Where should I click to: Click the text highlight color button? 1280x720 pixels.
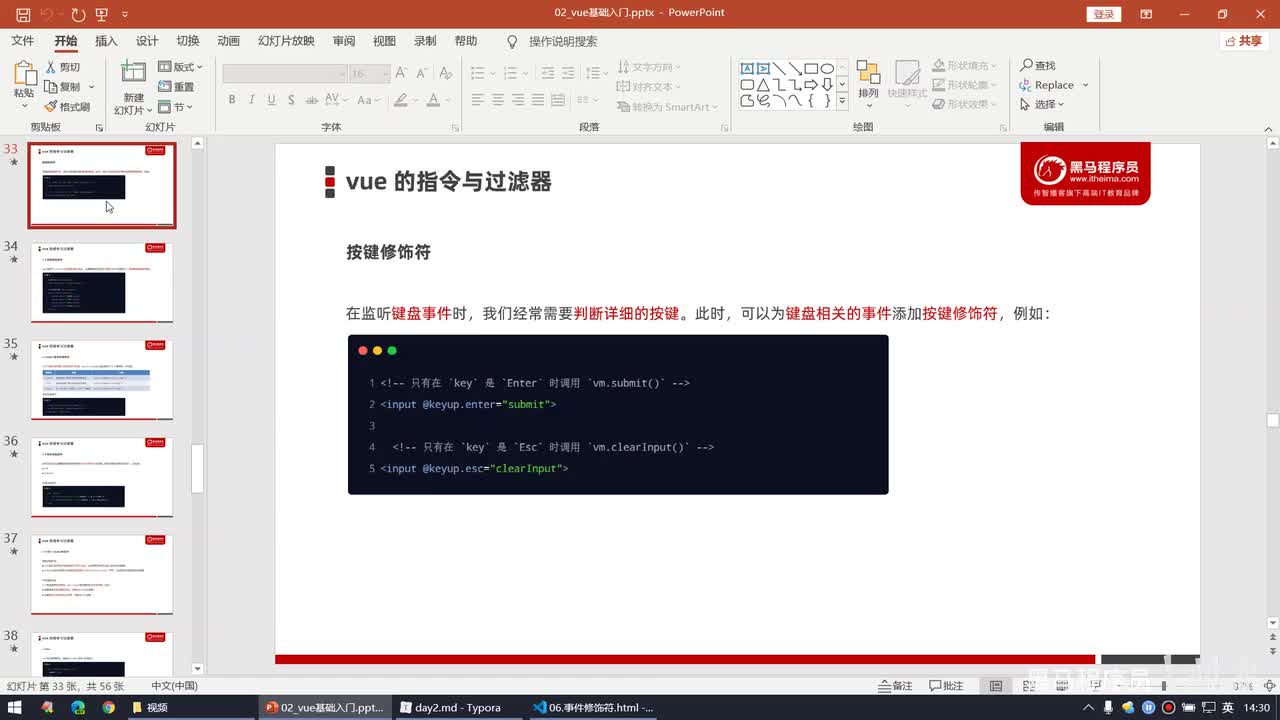401,100
